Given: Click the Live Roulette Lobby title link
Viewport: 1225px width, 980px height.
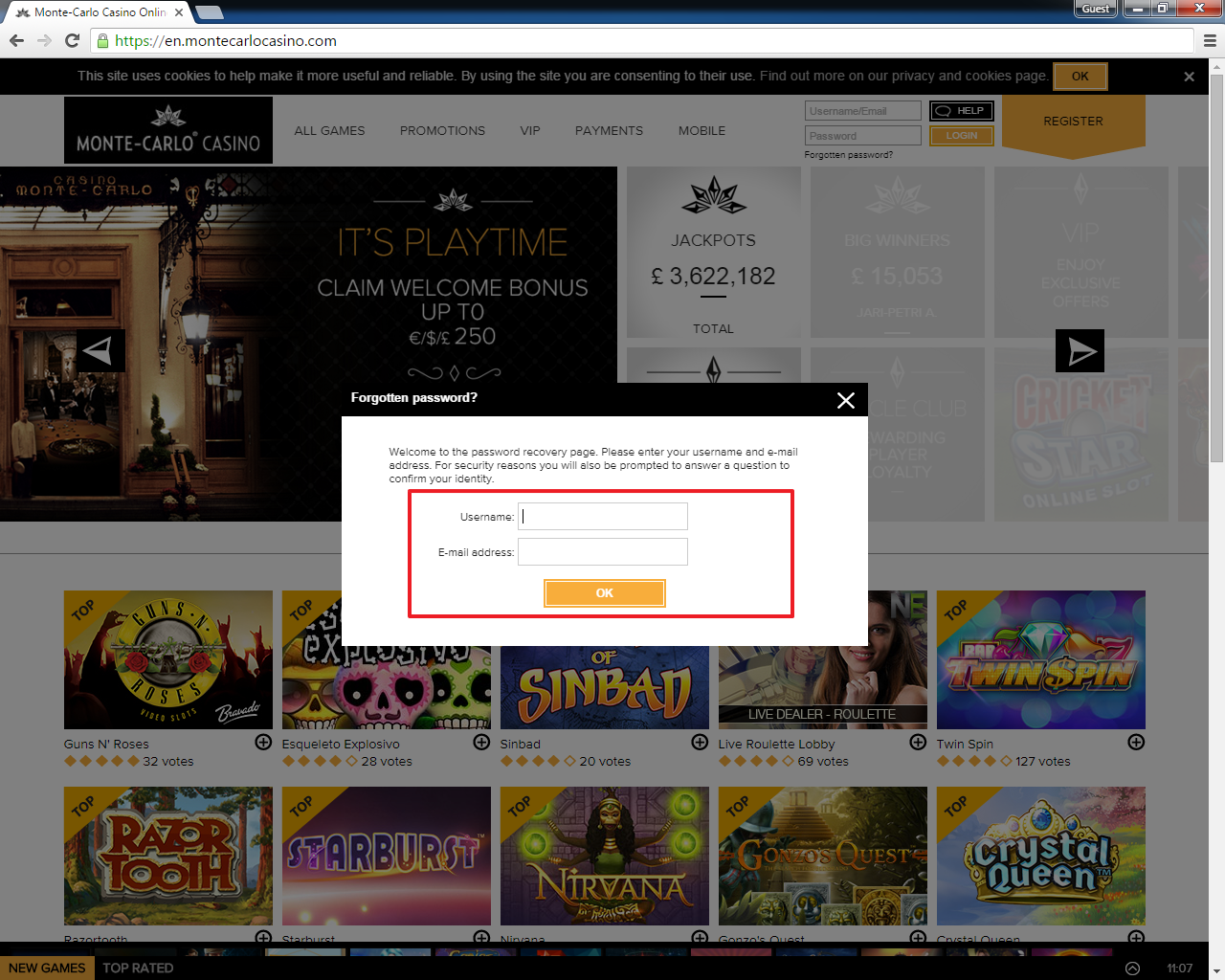Looking at the screenshot, I should pos(776,745).
